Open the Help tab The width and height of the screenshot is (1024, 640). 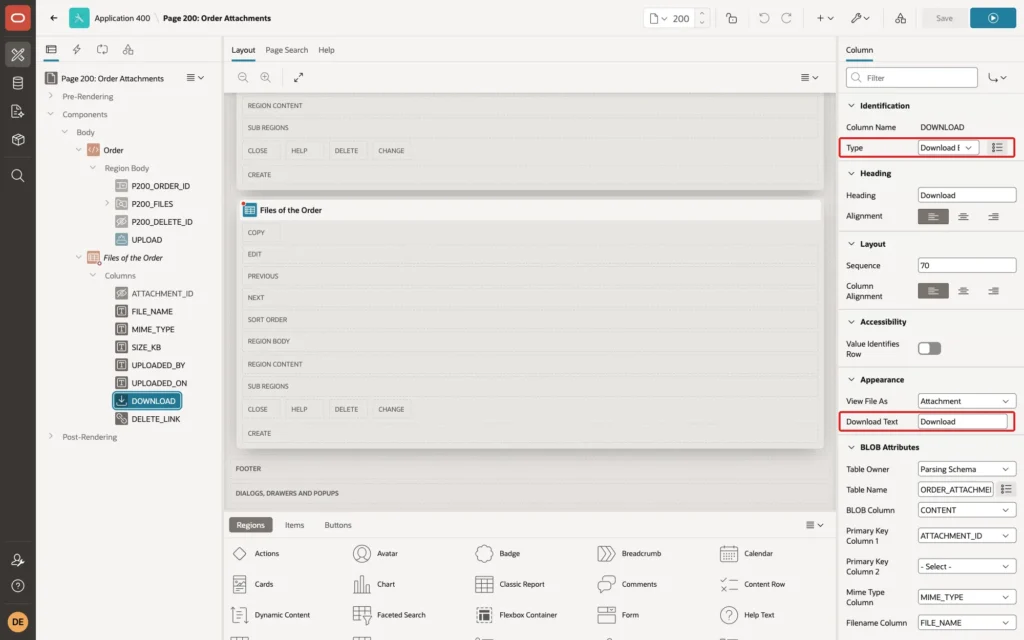pyautogui.click(x=326, y=50)
